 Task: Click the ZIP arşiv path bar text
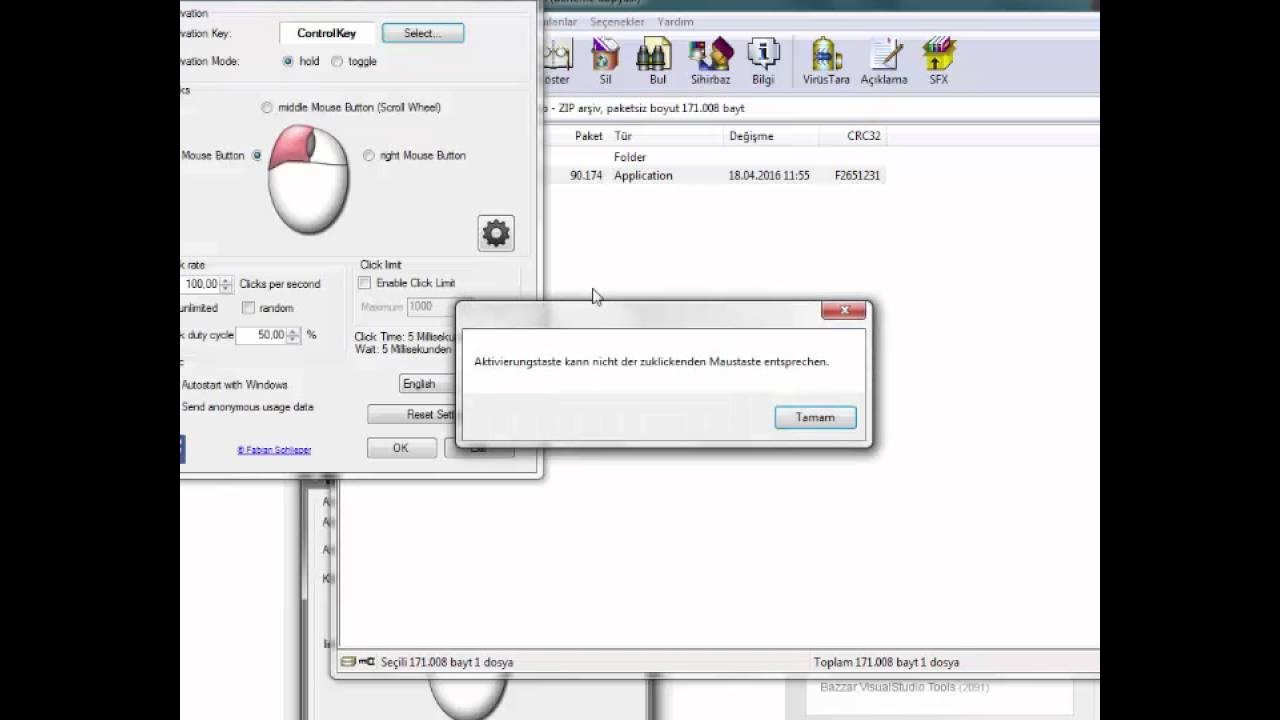[x=647, y=108]
